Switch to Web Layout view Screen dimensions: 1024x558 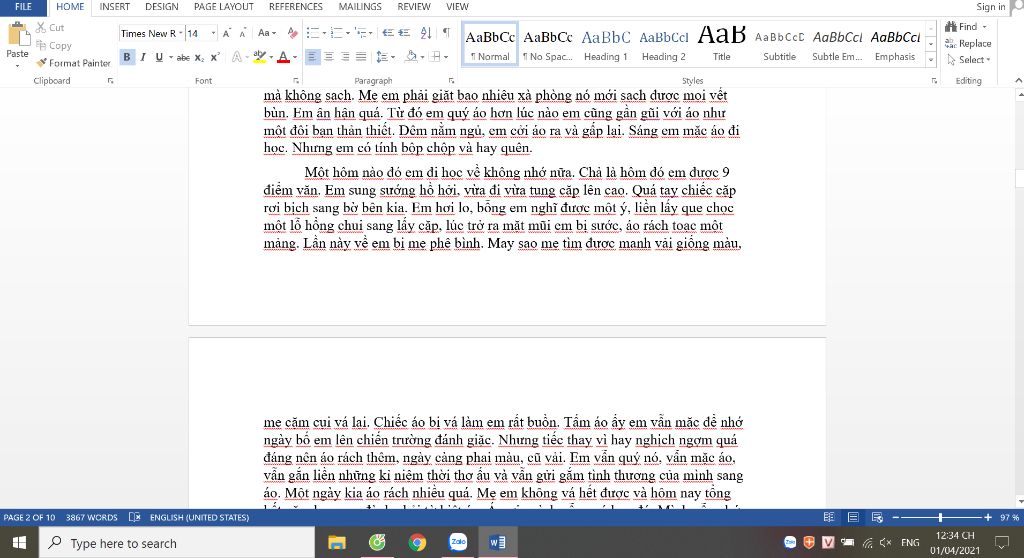[877, 517]
